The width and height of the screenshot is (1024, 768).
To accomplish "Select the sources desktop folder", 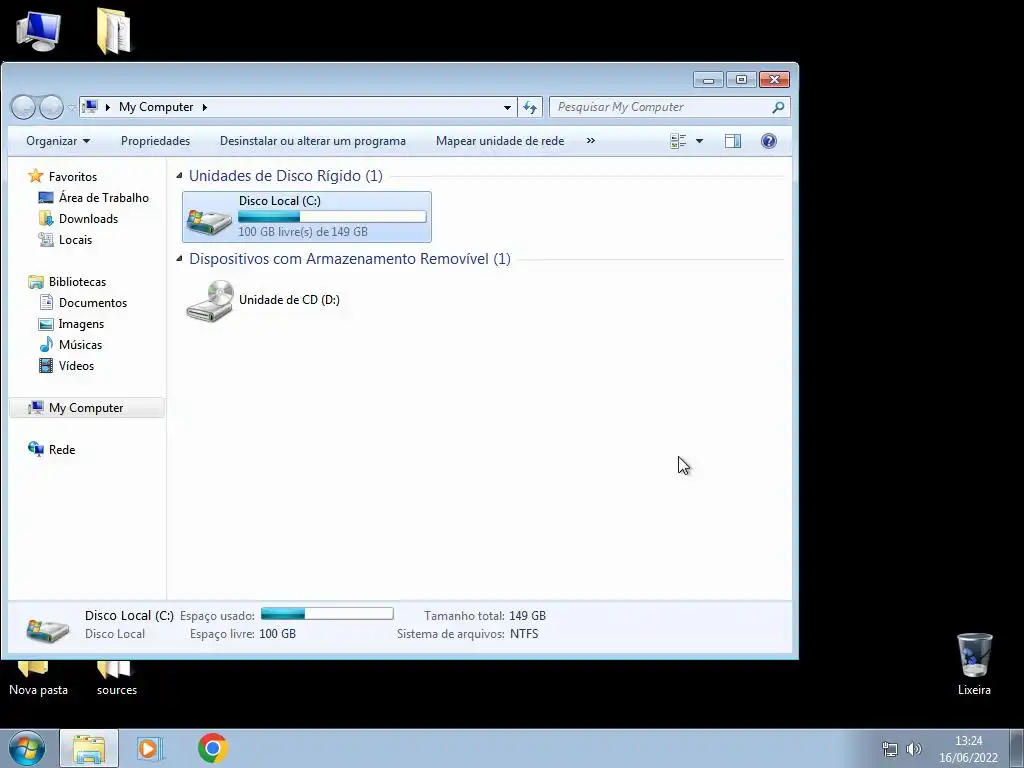I will (x=116, y=679).
